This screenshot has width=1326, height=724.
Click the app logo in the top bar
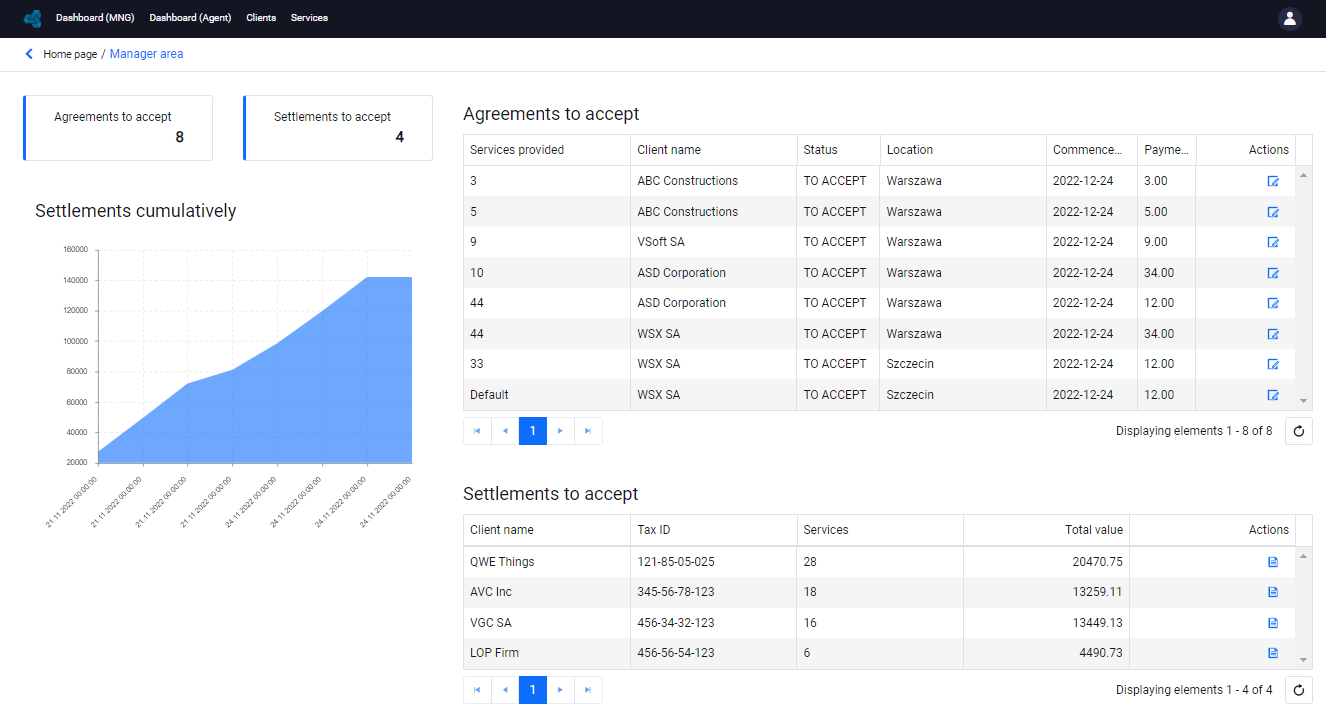click(x=33, y=18)
